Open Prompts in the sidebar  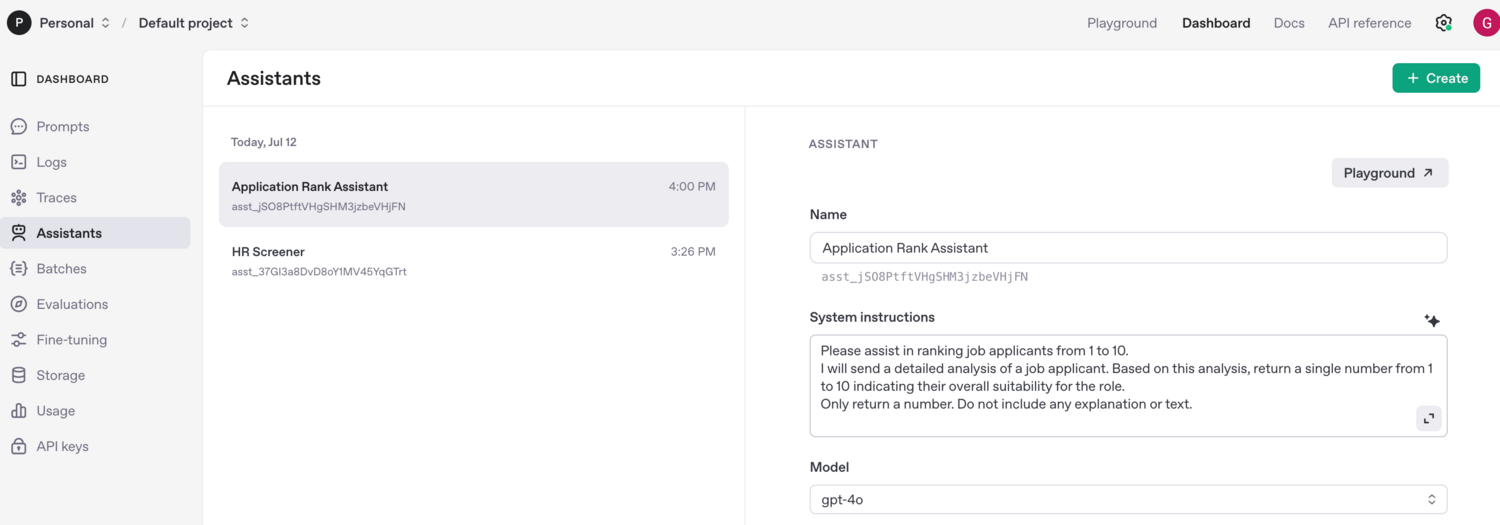pos(95,127)
